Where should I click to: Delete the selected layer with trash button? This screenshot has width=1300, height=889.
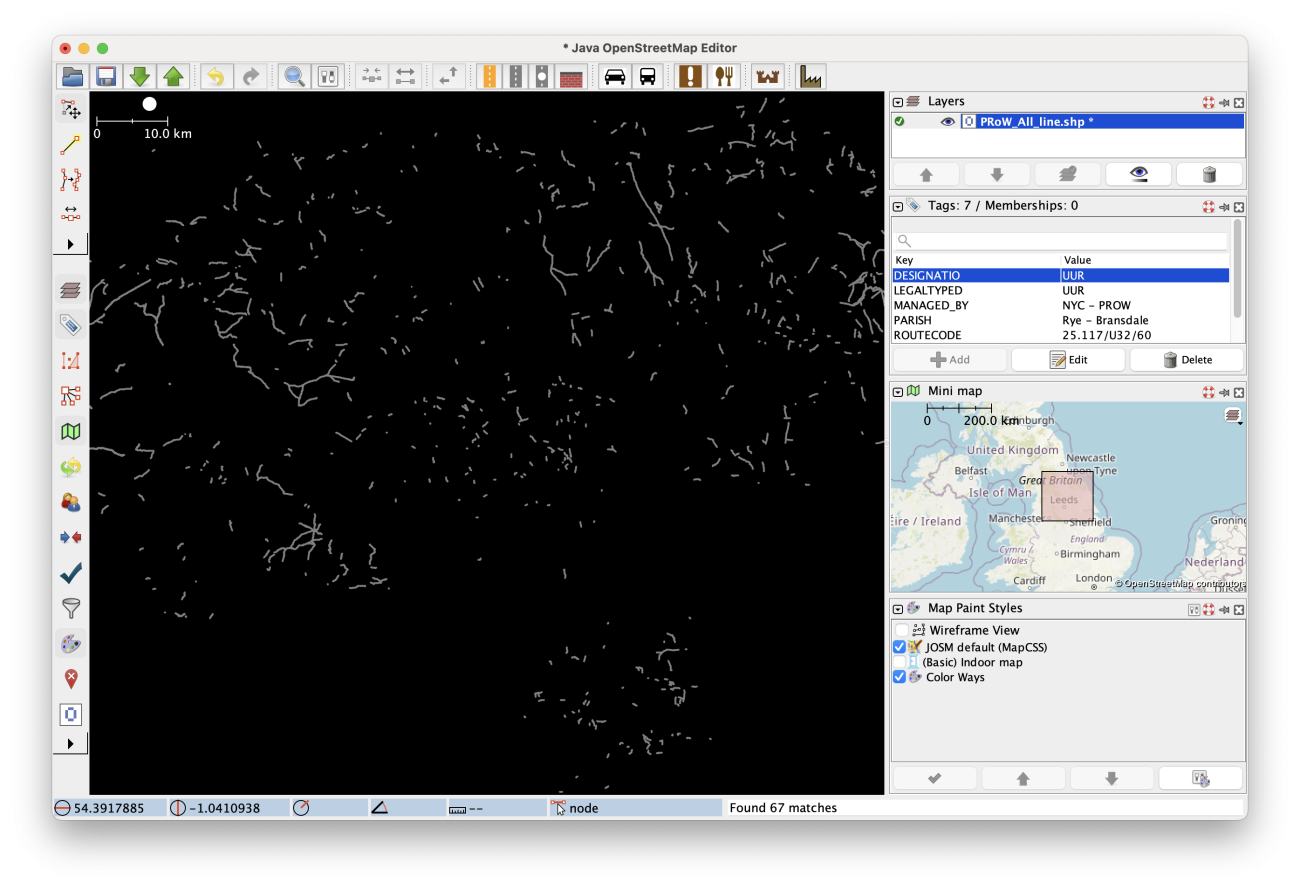point(1210,174)
